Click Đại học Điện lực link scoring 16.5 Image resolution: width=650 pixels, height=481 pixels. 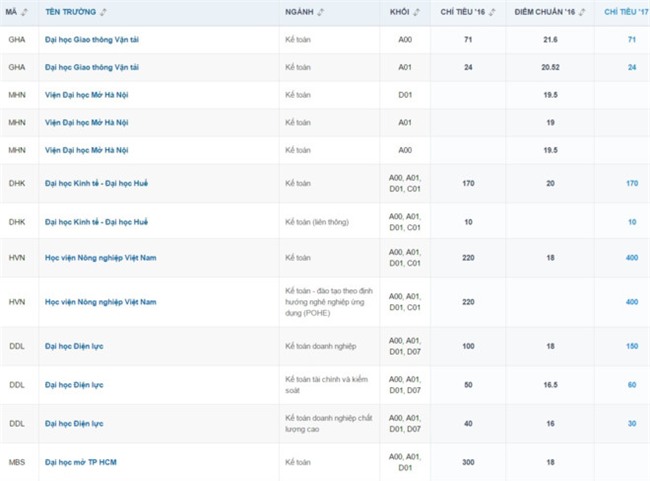tap(75, 384)
